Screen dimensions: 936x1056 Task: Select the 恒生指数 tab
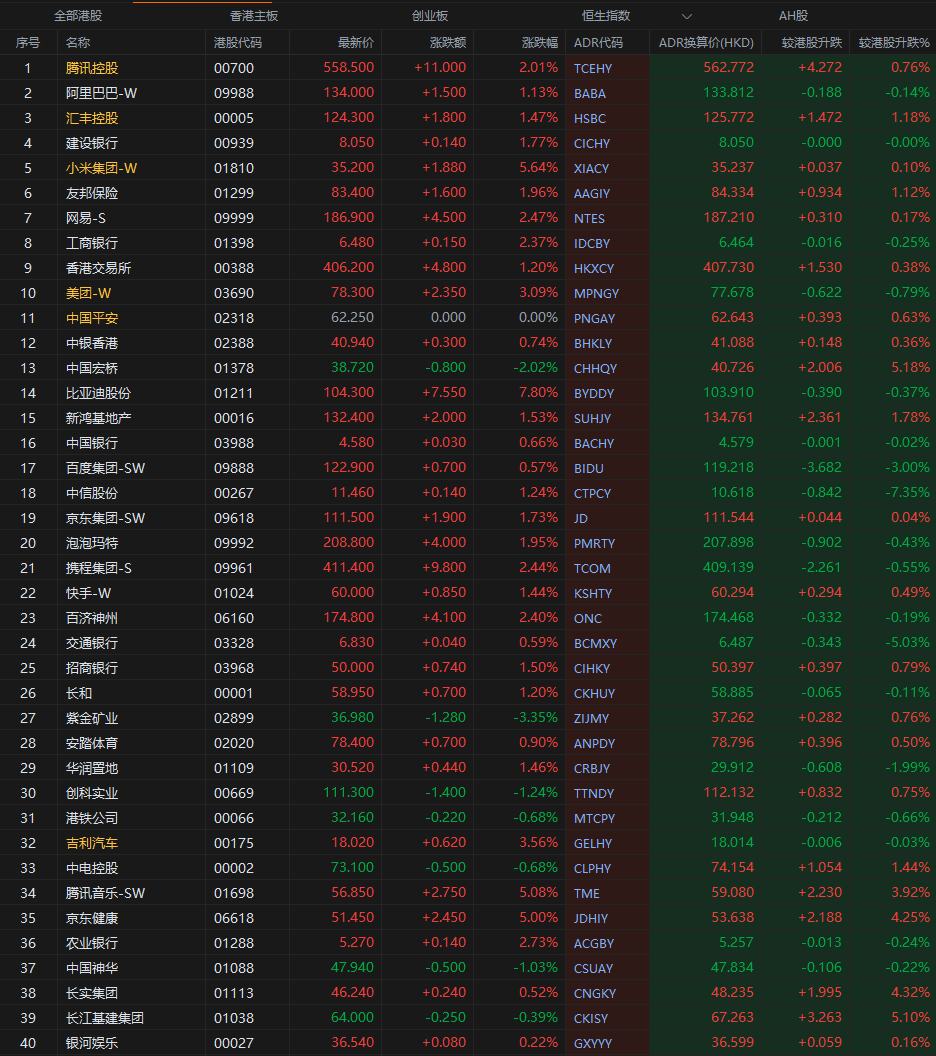pyautogui.click(x=606, y=15)
